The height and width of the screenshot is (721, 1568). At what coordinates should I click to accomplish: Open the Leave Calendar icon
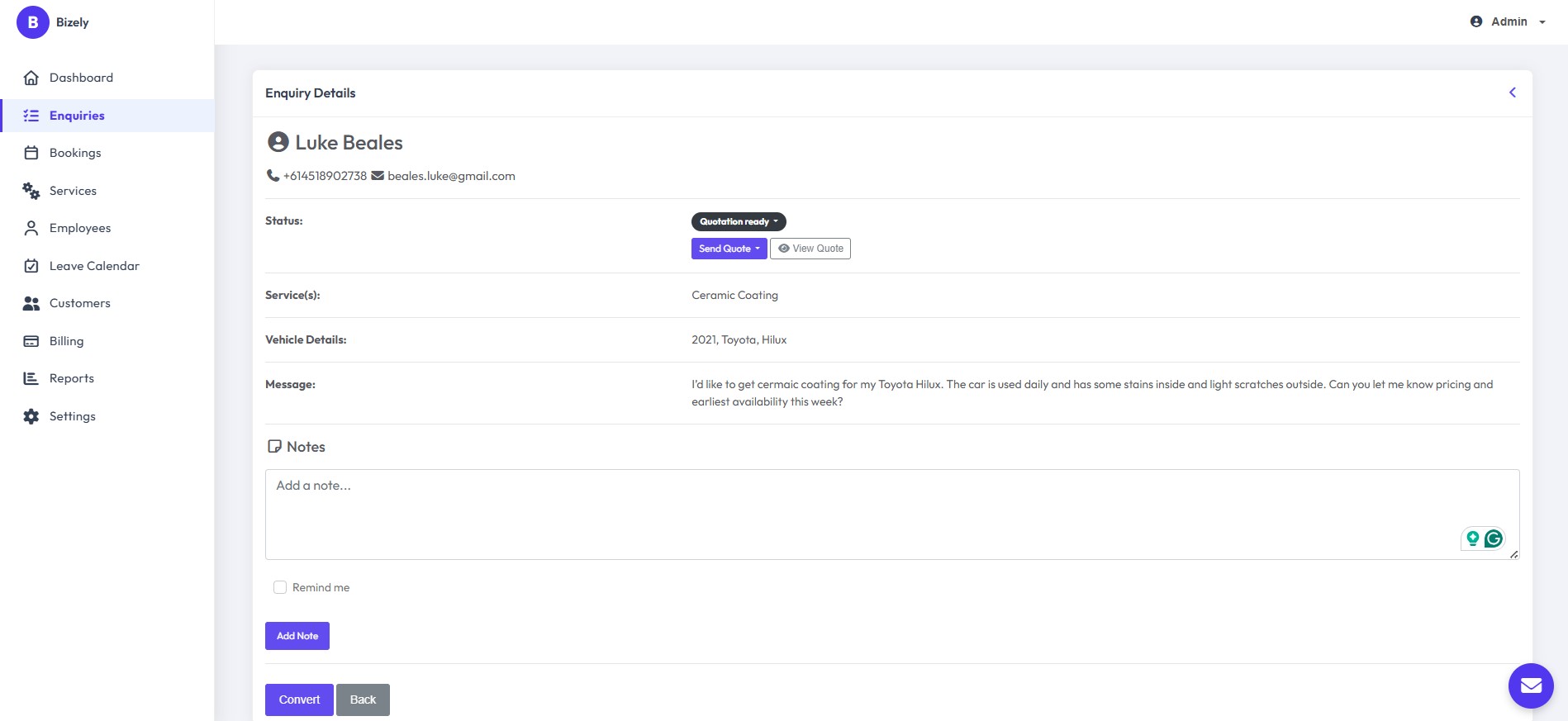[x=31, y=266]
